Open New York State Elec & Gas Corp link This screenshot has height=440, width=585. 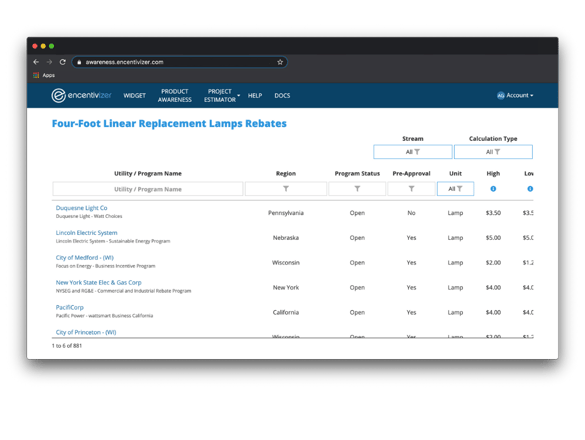(x=98, y=283)
